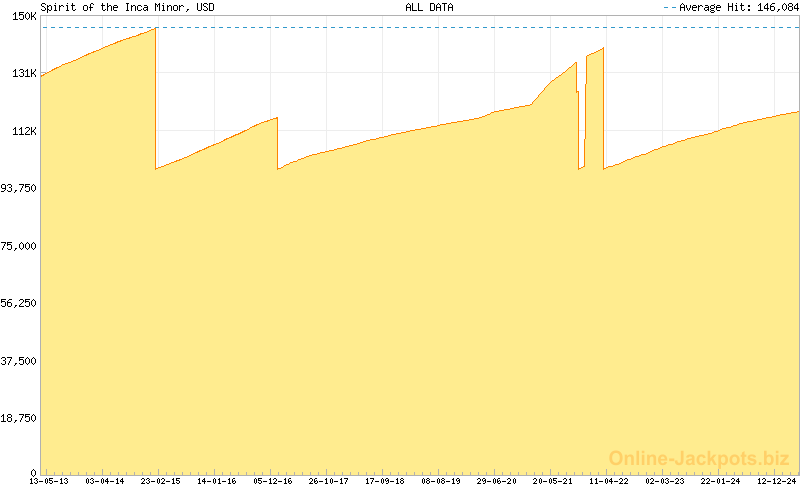Select the 112K y-axis label
This screenshot has width=800, height=490.
coord(25,131)
